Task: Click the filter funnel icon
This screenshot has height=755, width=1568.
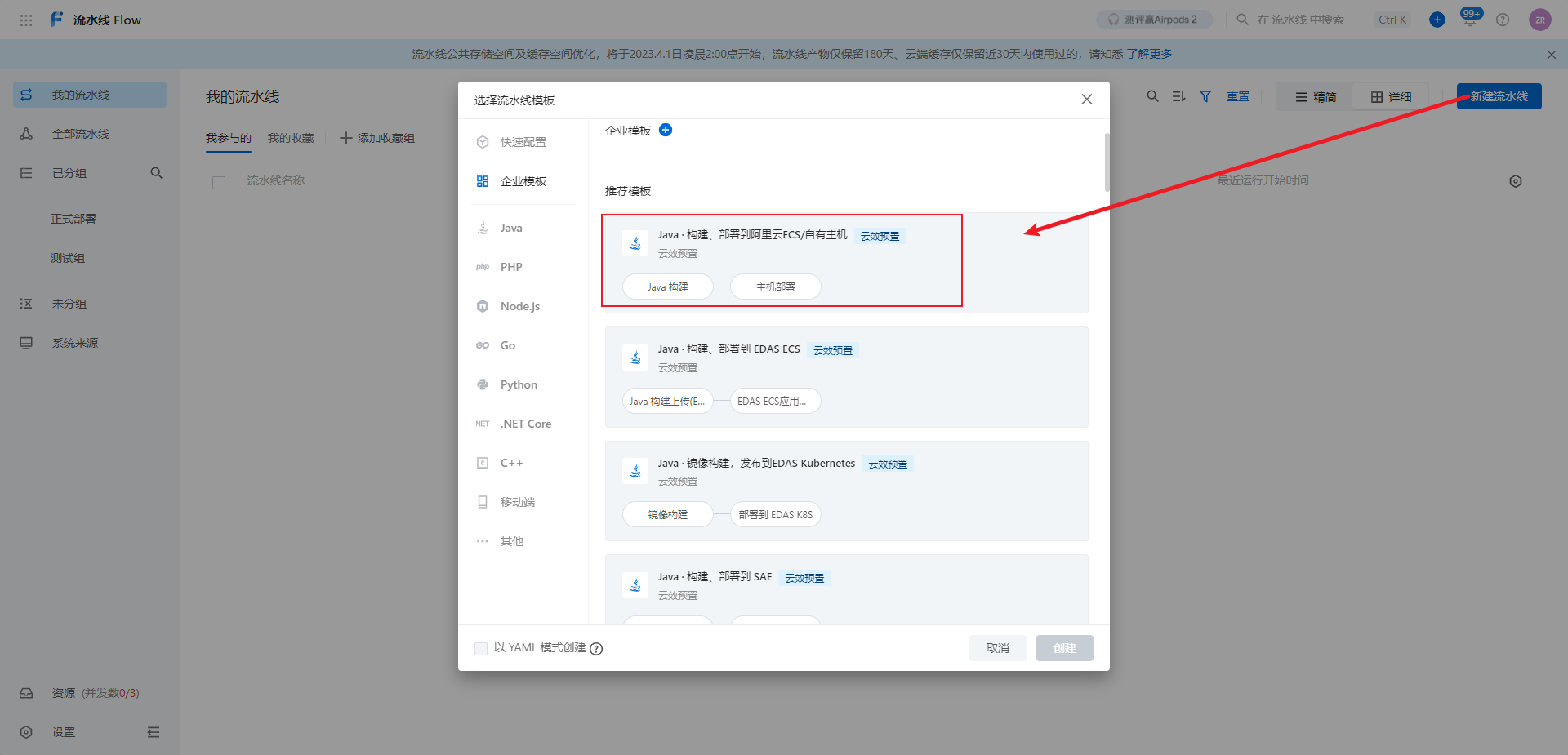Action: point(1205,96)
